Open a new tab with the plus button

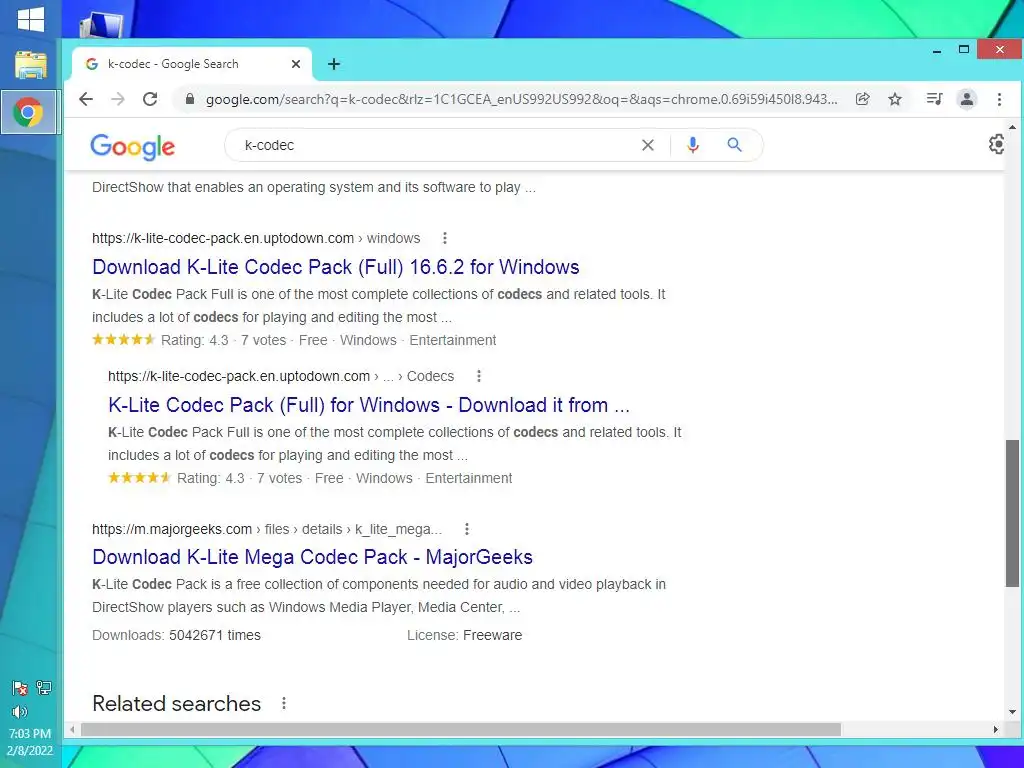click(x=334, y=64)
